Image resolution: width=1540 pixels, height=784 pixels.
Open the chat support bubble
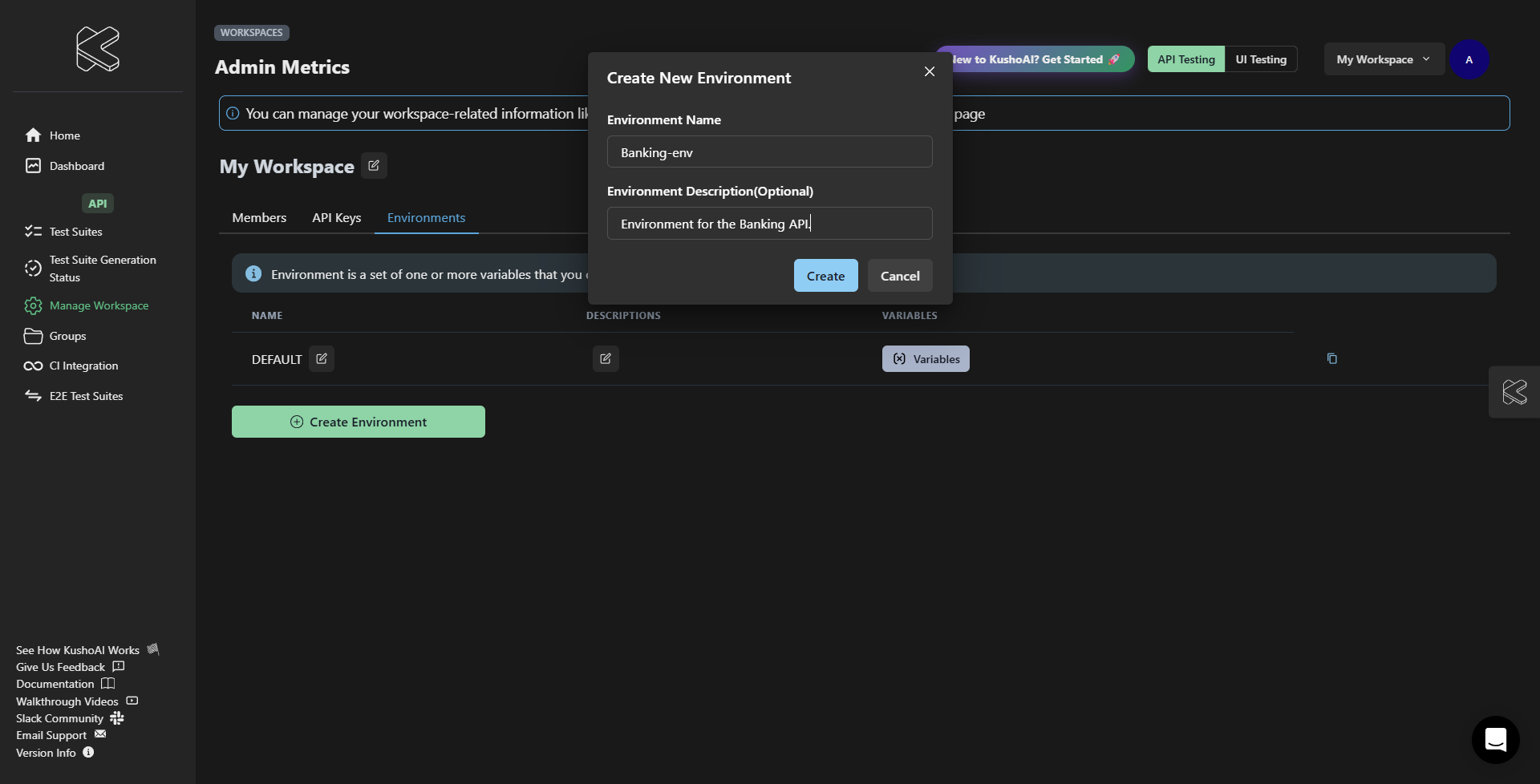(1495, 740)
